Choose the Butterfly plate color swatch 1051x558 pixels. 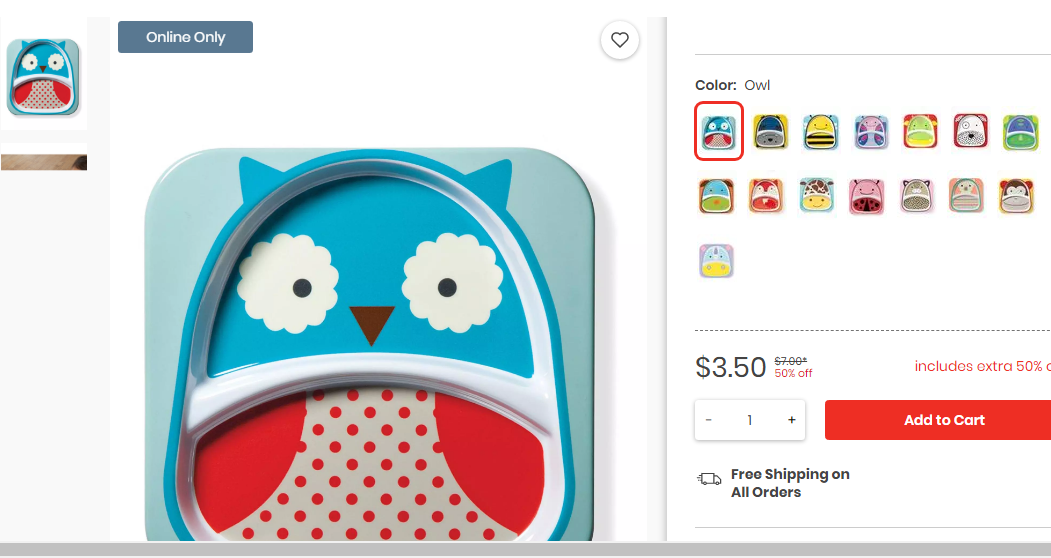[x=871, y=131]
